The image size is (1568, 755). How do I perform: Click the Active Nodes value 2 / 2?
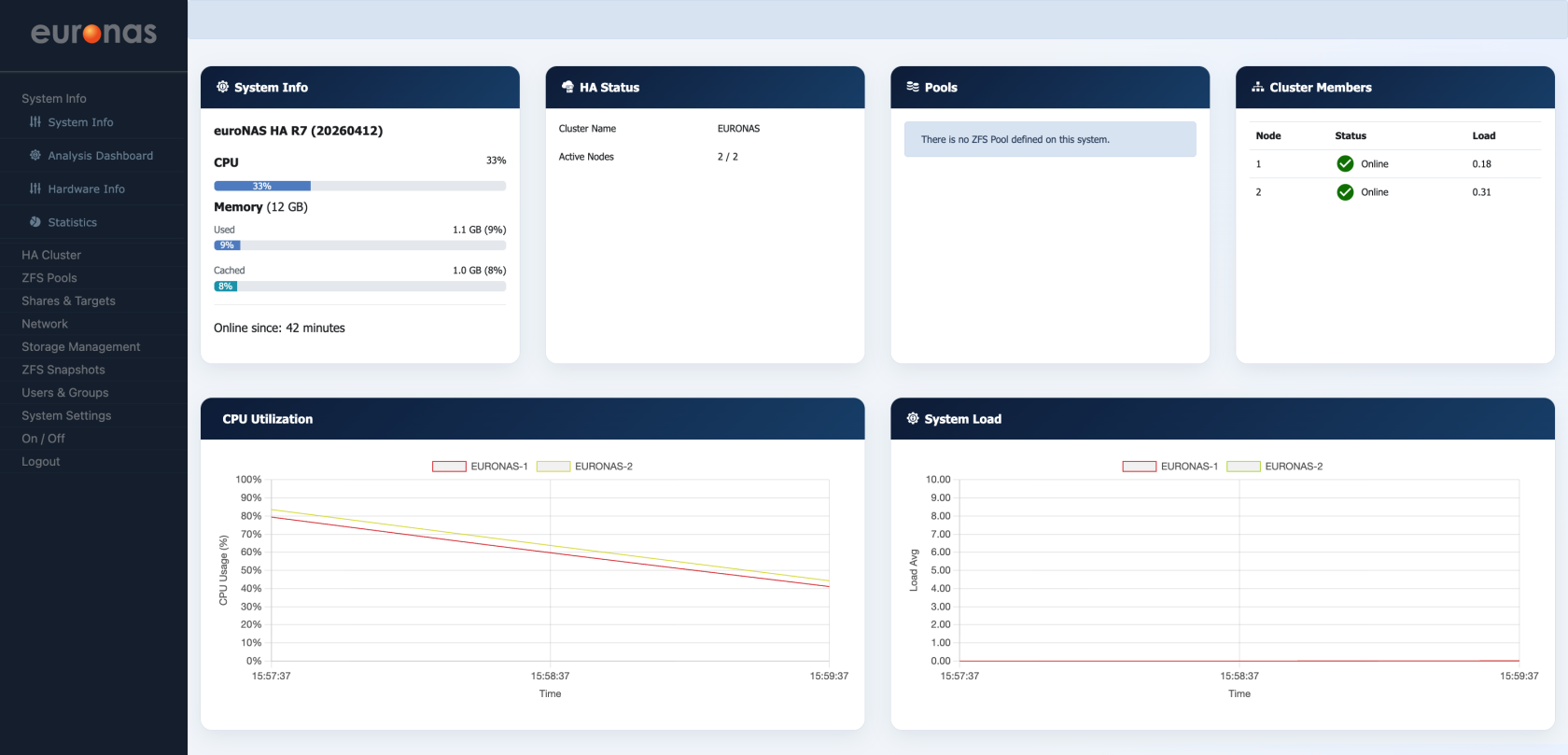click(x=727, y=157)
